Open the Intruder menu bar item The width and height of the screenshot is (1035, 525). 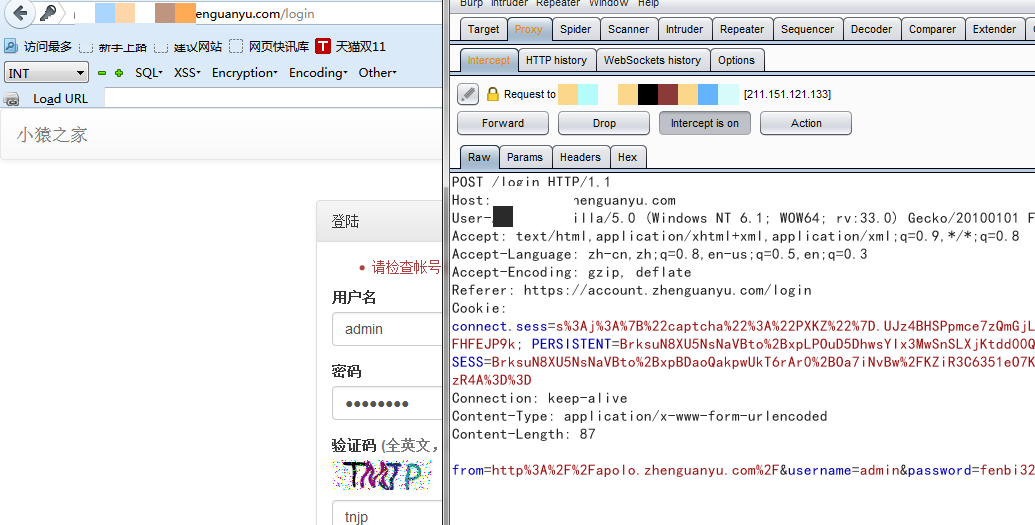pos(509,3)
